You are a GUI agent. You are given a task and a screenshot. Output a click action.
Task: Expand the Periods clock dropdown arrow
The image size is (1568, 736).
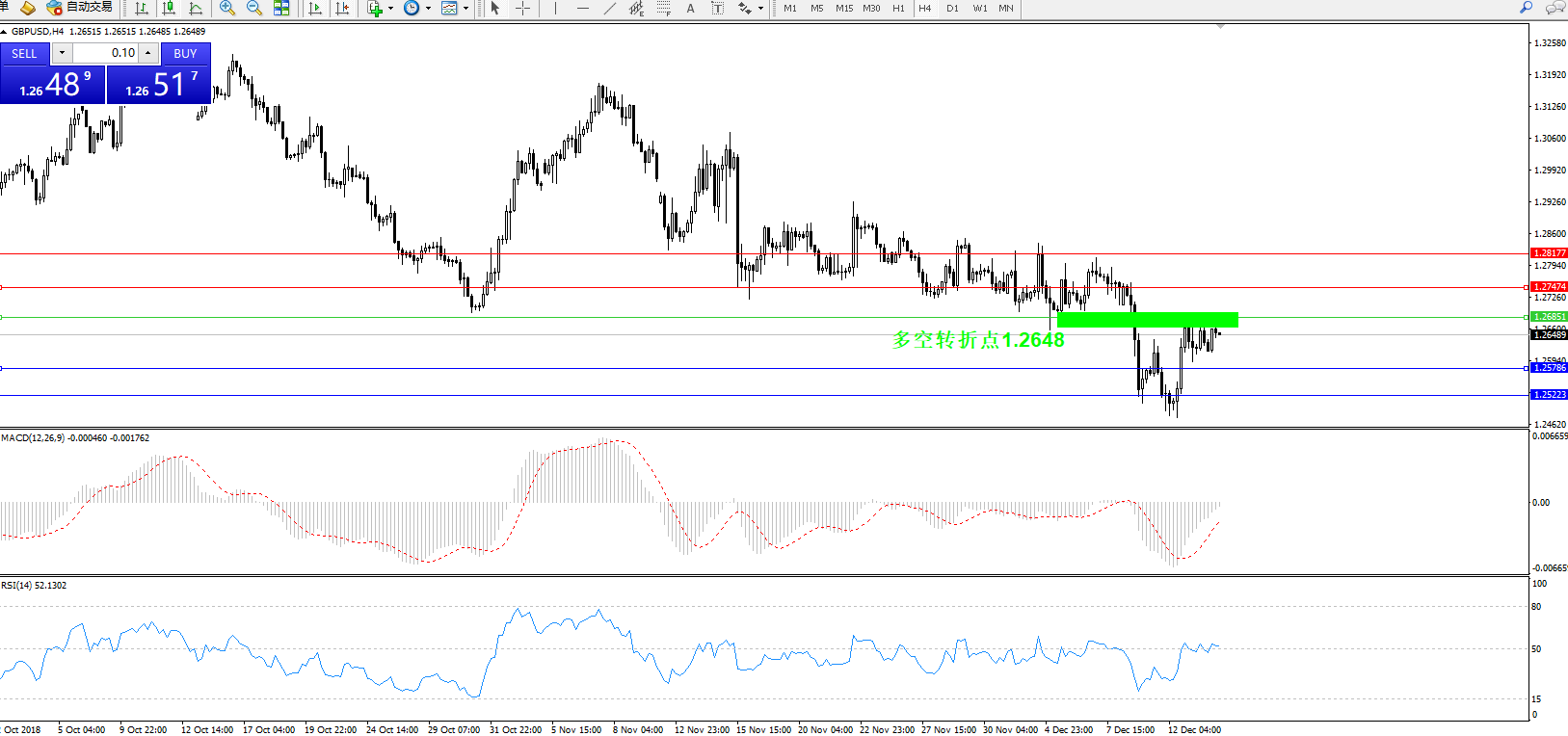(x=428, y=8)
